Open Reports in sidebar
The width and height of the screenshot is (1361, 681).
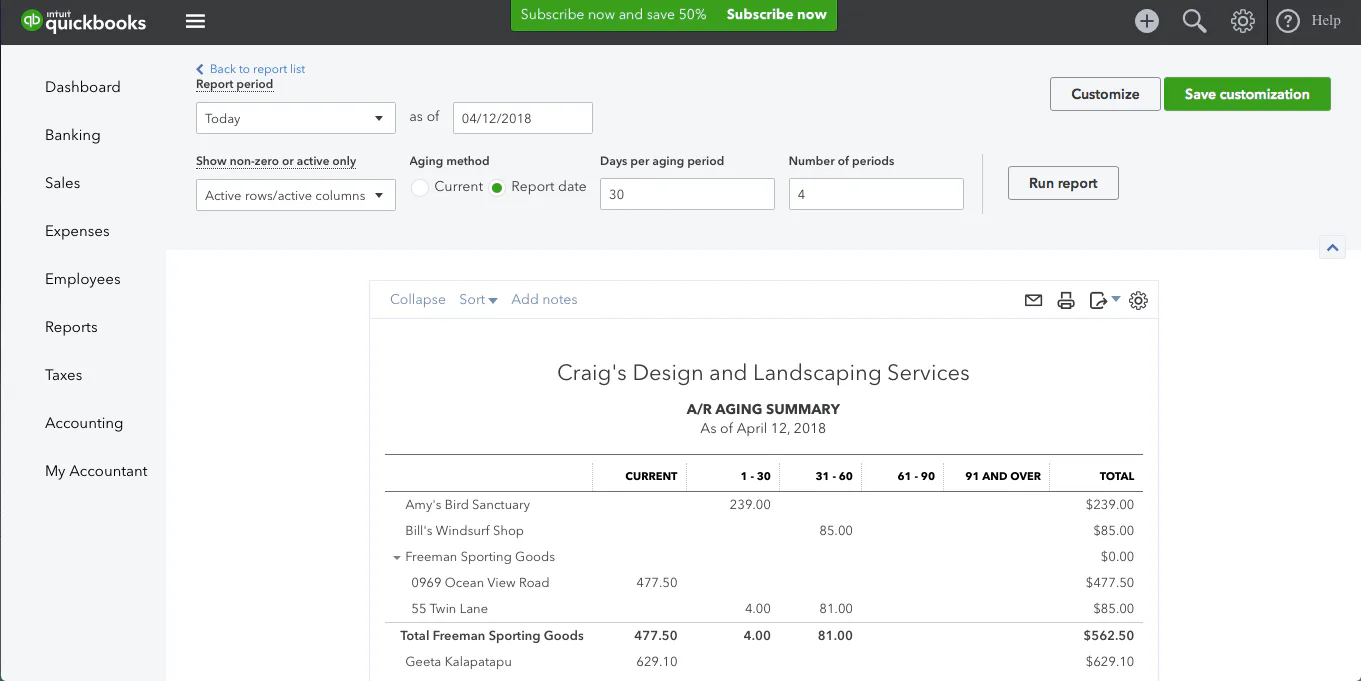pos(71,327)
